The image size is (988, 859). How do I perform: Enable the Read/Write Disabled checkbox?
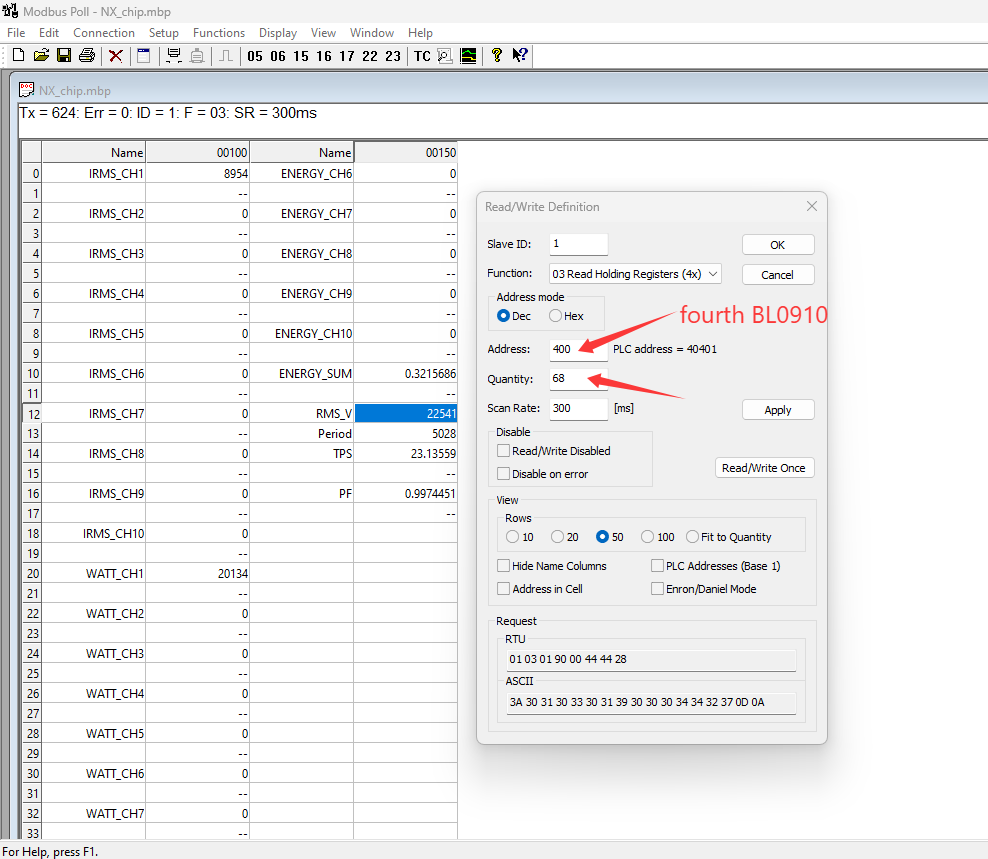click(x=504, y=451)
